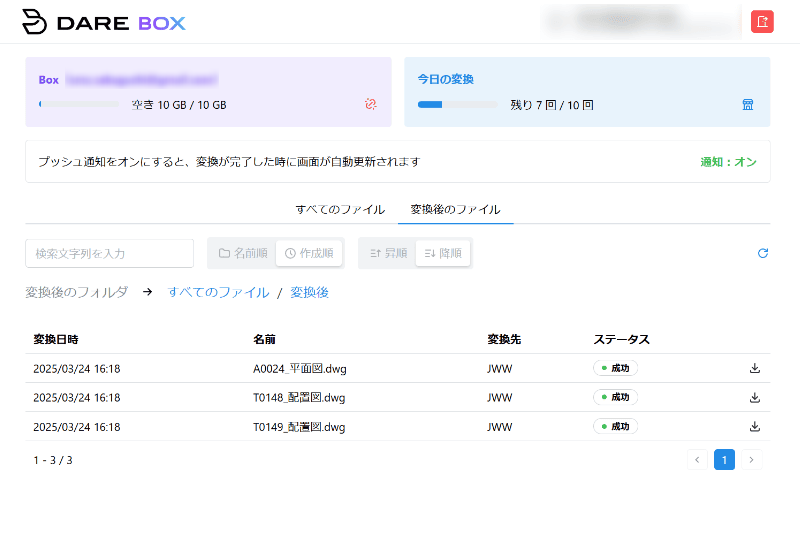Open すべてのファイル breadcrumb link

pyautogui.click(x=218, y=292)
